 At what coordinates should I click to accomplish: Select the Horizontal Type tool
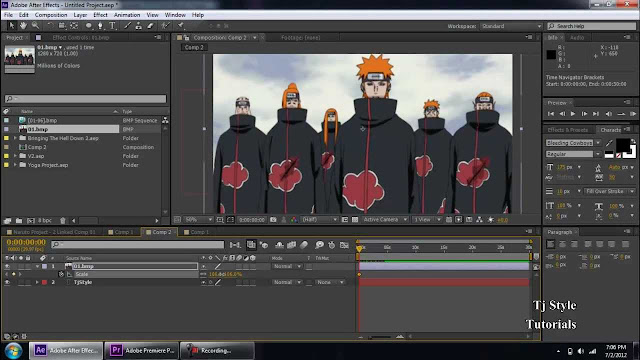coord(112,26)
